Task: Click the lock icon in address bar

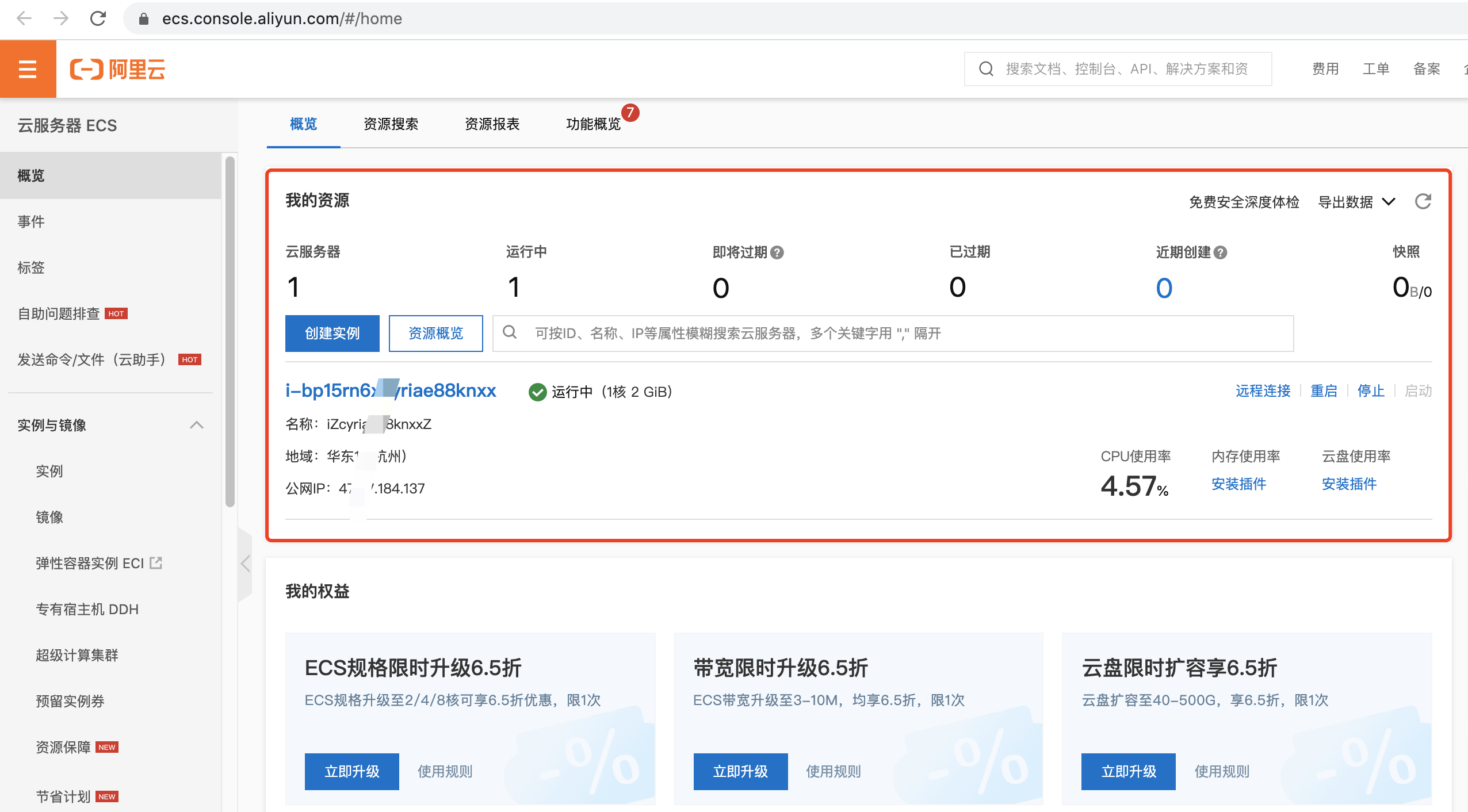Action: click(x=144, y=19)
